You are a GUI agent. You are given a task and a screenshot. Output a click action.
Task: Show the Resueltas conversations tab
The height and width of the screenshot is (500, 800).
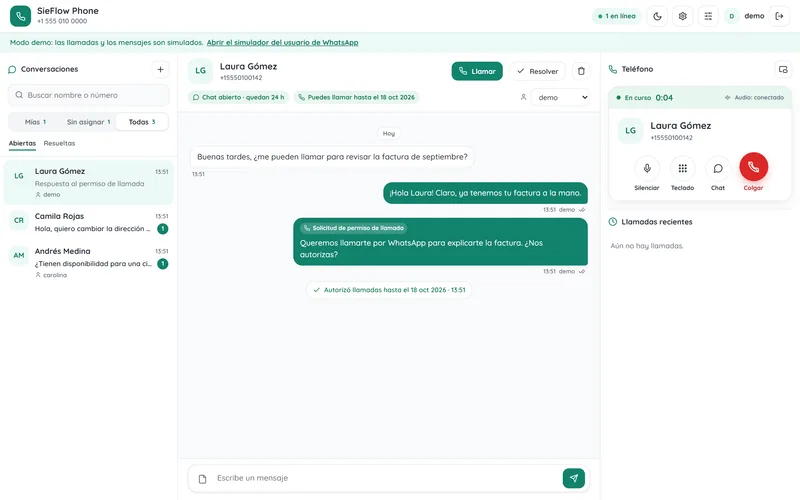point(59,143)
